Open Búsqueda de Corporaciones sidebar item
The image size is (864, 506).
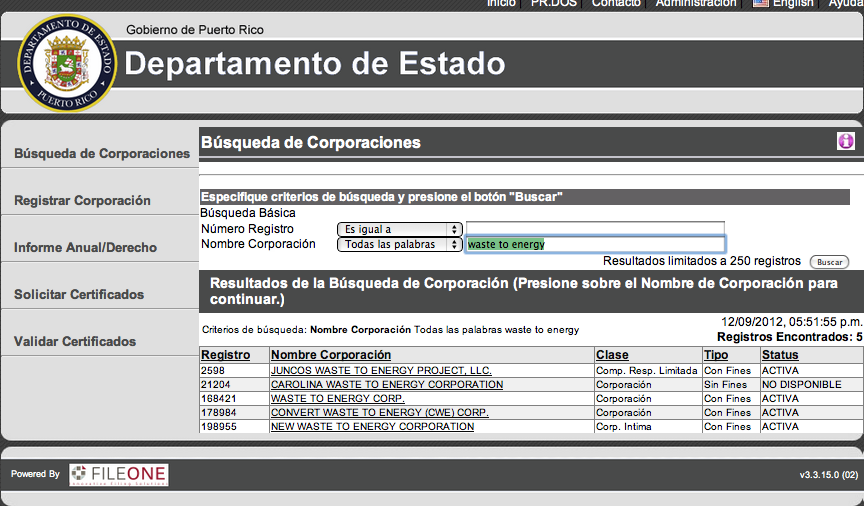pyautogui.click(x=101, y=154)
